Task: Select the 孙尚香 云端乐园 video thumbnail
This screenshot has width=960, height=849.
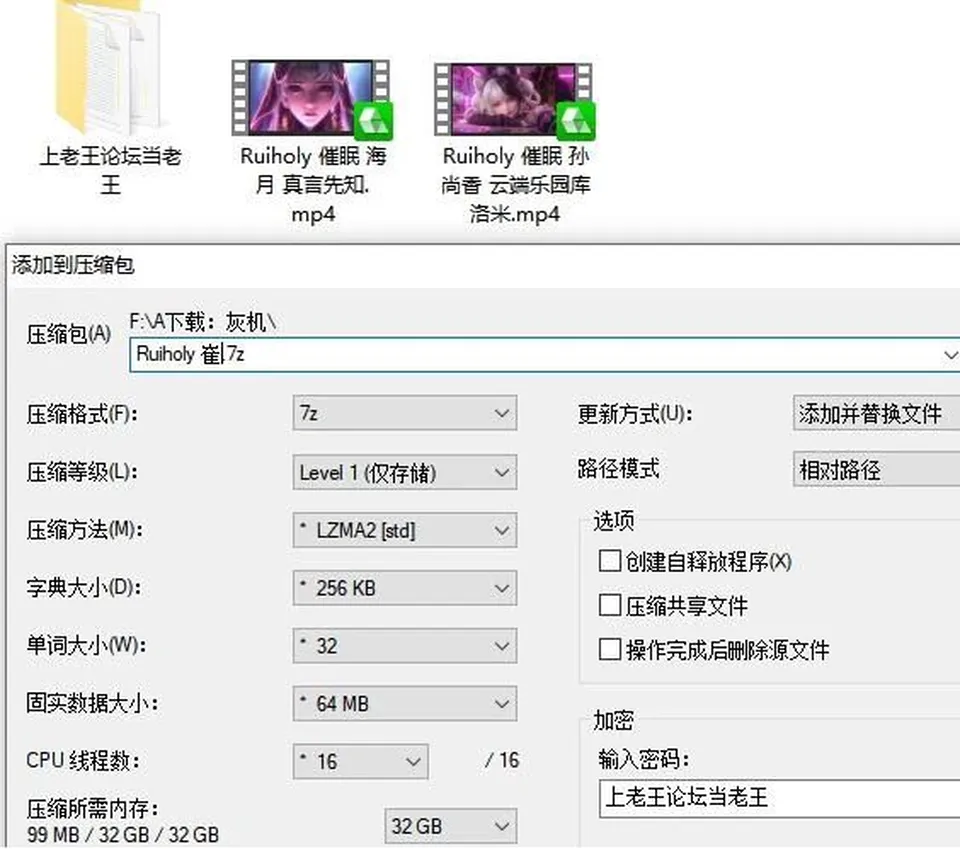Action: (x=514, y=99)
